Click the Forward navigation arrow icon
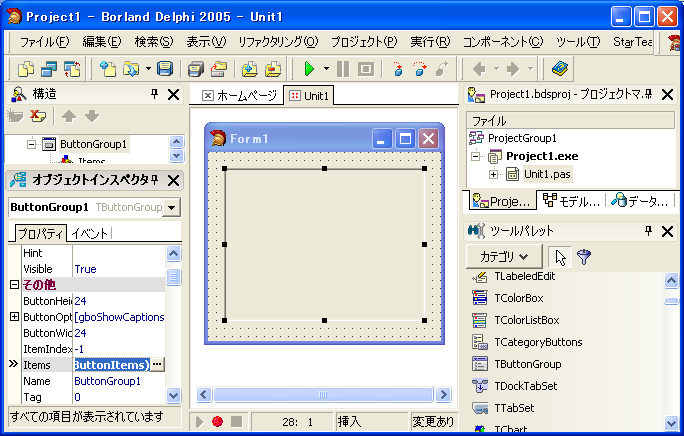 click(x=513, y=69)
